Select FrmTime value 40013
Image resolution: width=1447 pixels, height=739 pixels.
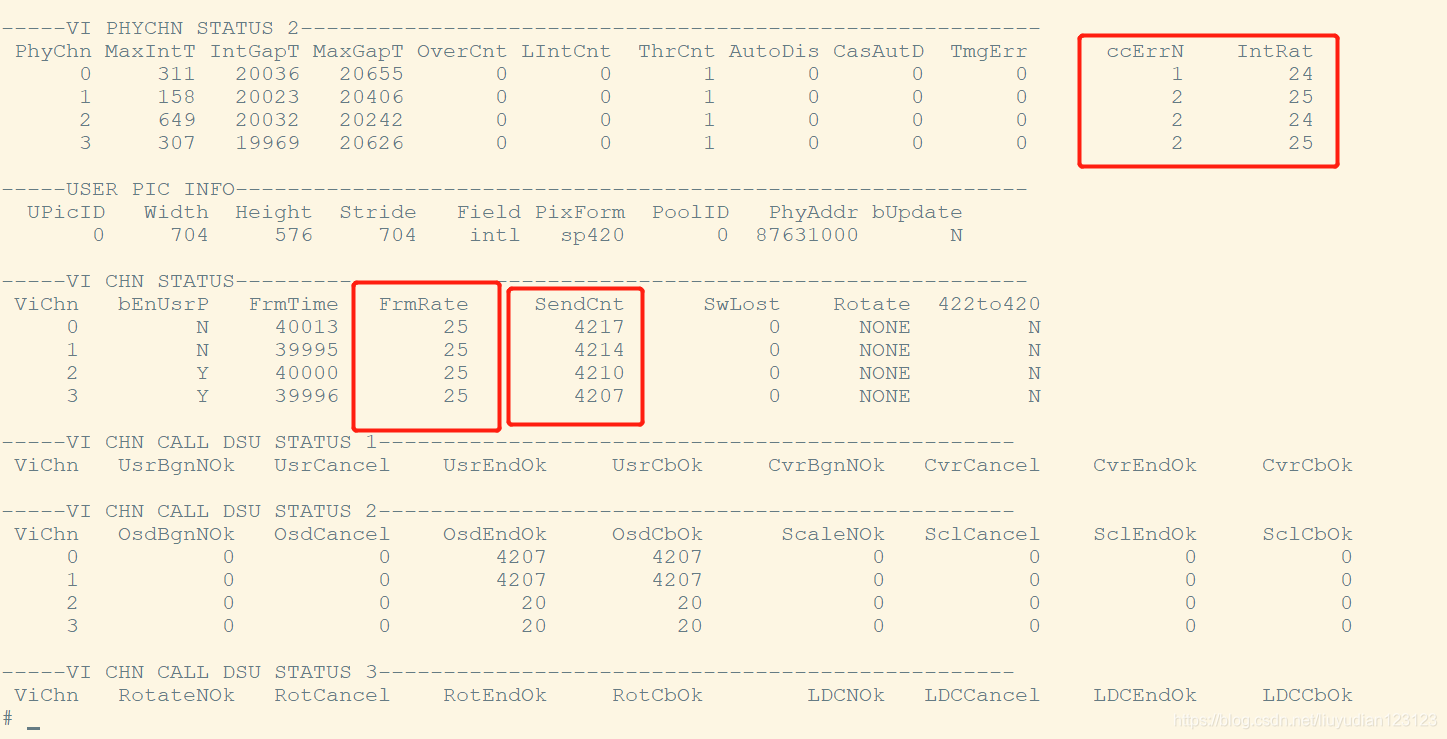tap(306, 327)
